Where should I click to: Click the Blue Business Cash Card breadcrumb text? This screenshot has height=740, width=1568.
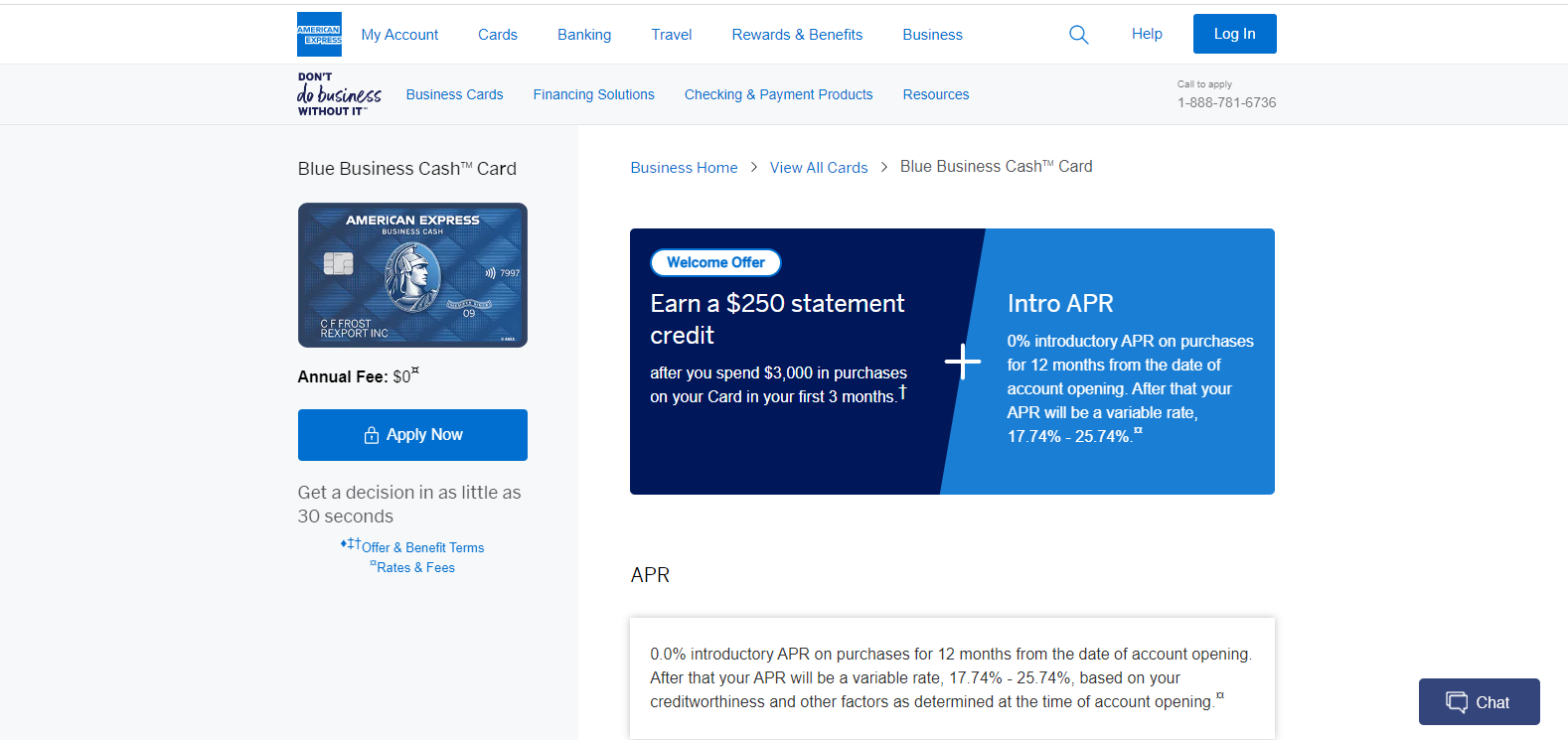[x=996, y=167]
